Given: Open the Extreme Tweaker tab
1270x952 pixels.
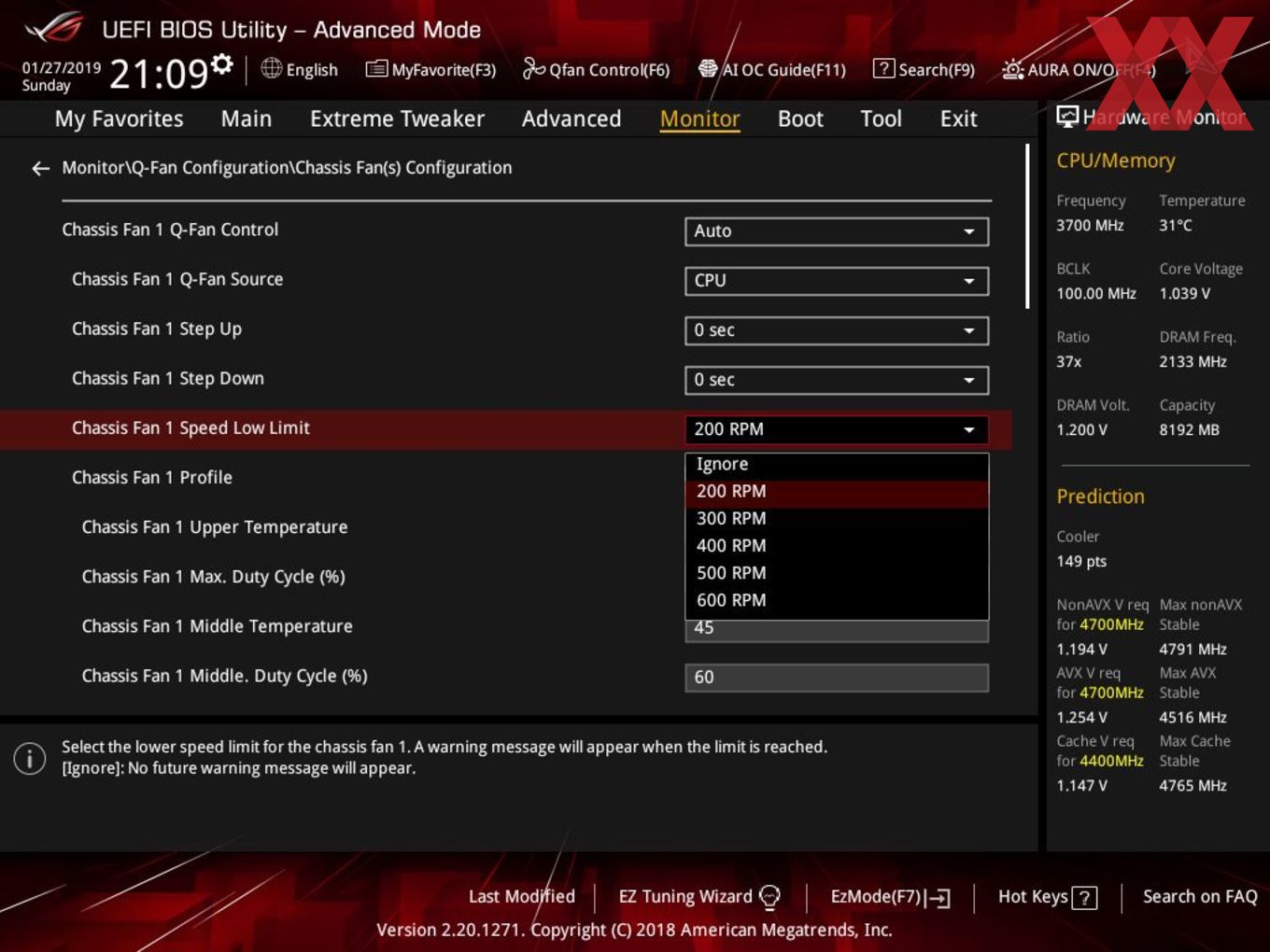Looking at the screenshot, I should click(x=397, y=119).
